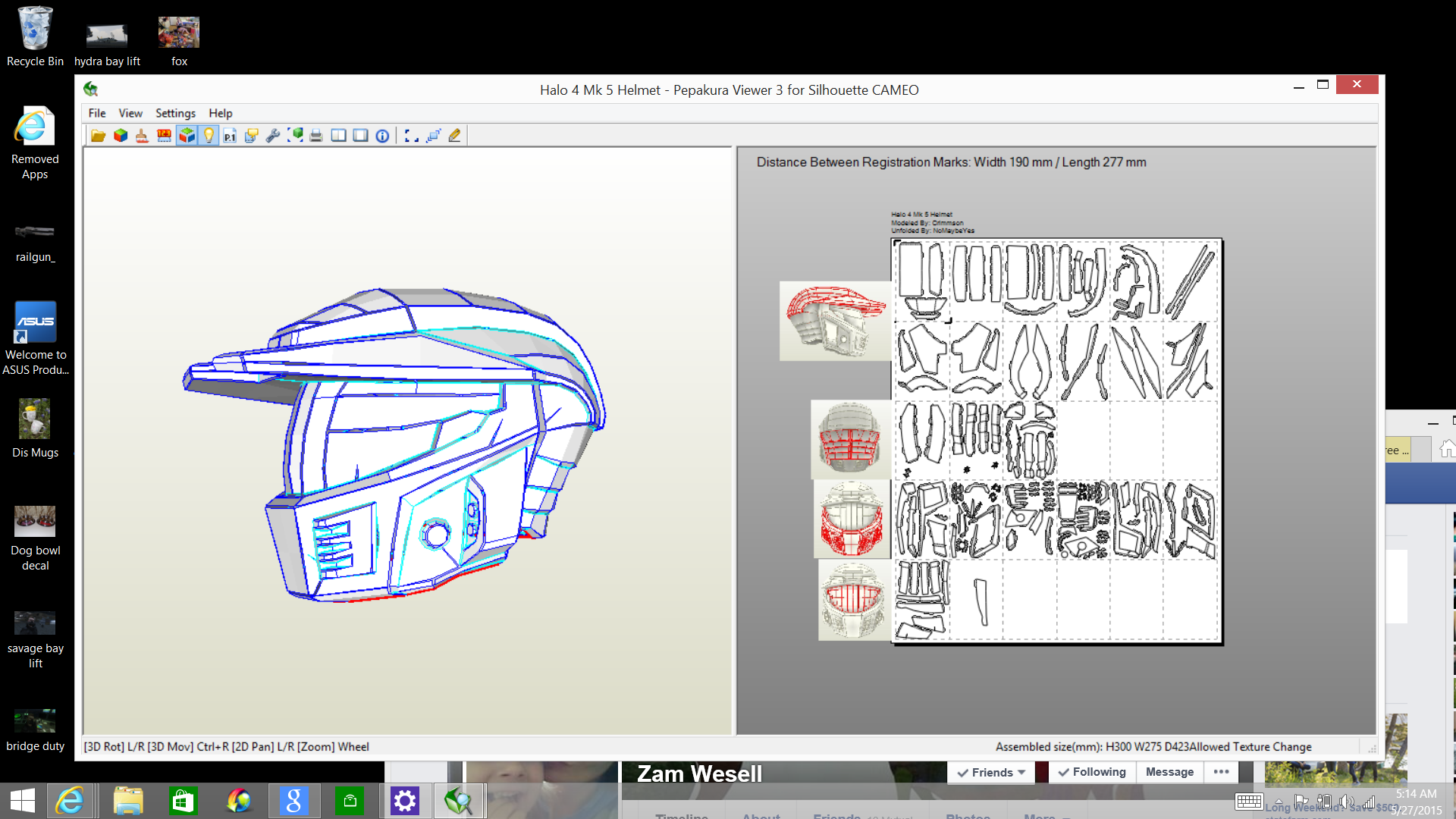Screen dimensions: 1456x819
Task: Select the Welcome to ASUS Products shortcut
Action: (35, 338)
